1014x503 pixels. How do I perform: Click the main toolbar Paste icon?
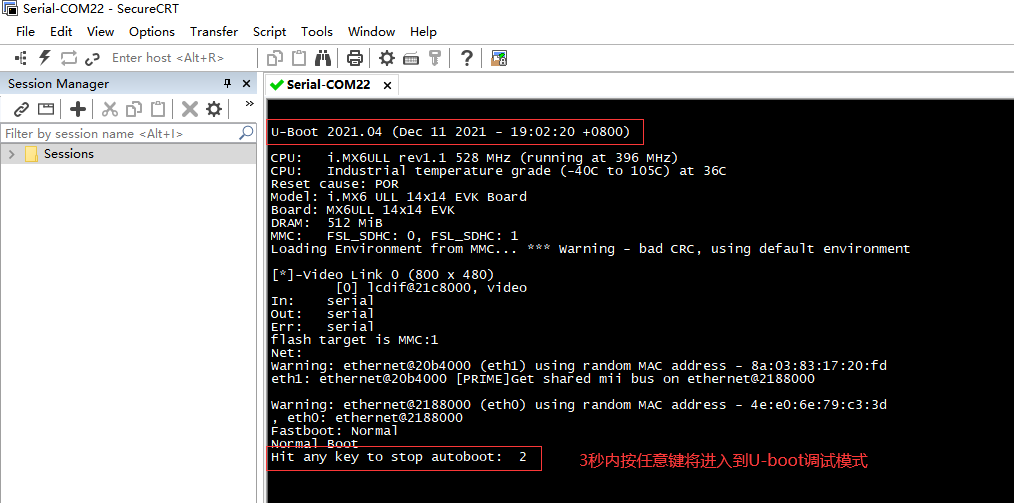tap(299, 58)
